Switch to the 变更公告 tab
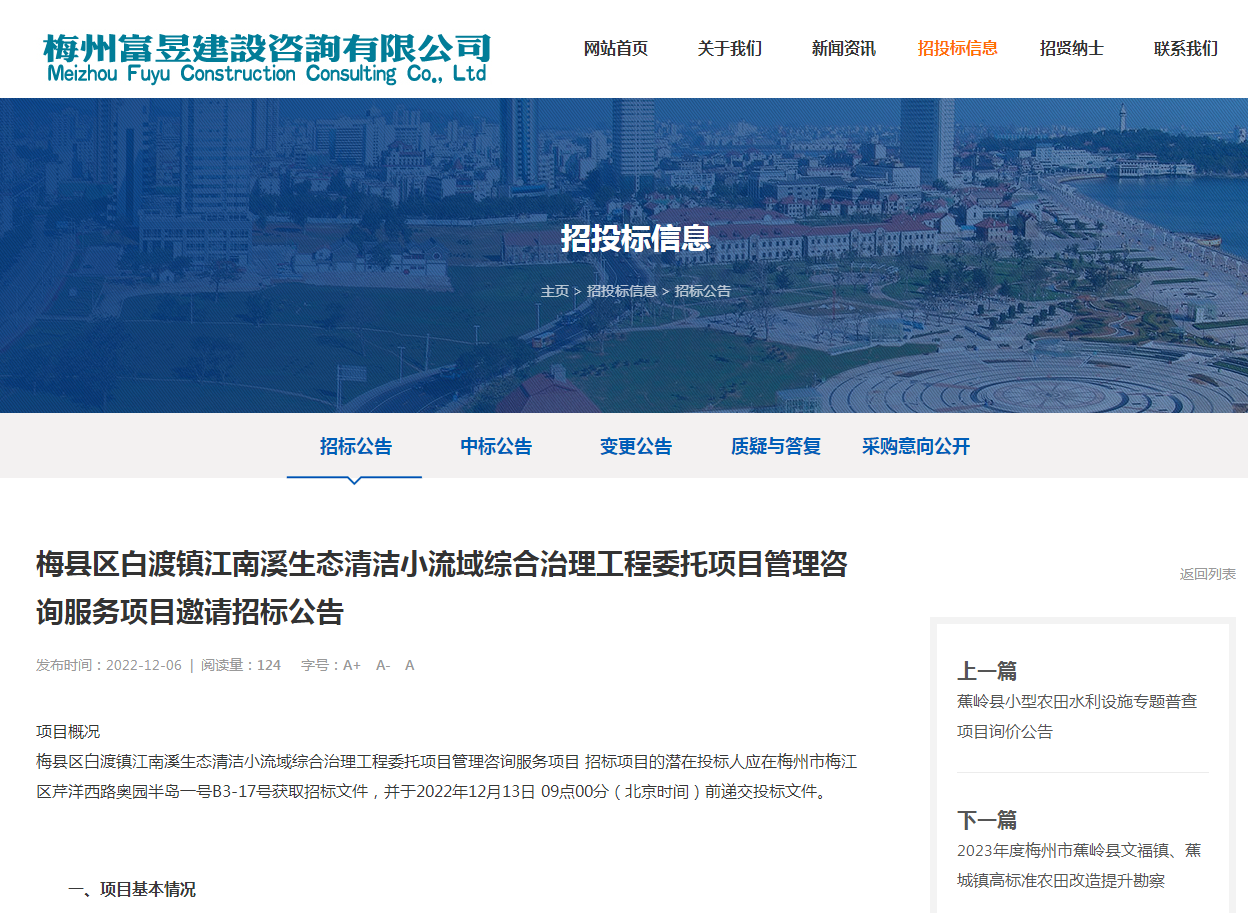Viewport: 1248px width, 913px height. coord(635,447)
